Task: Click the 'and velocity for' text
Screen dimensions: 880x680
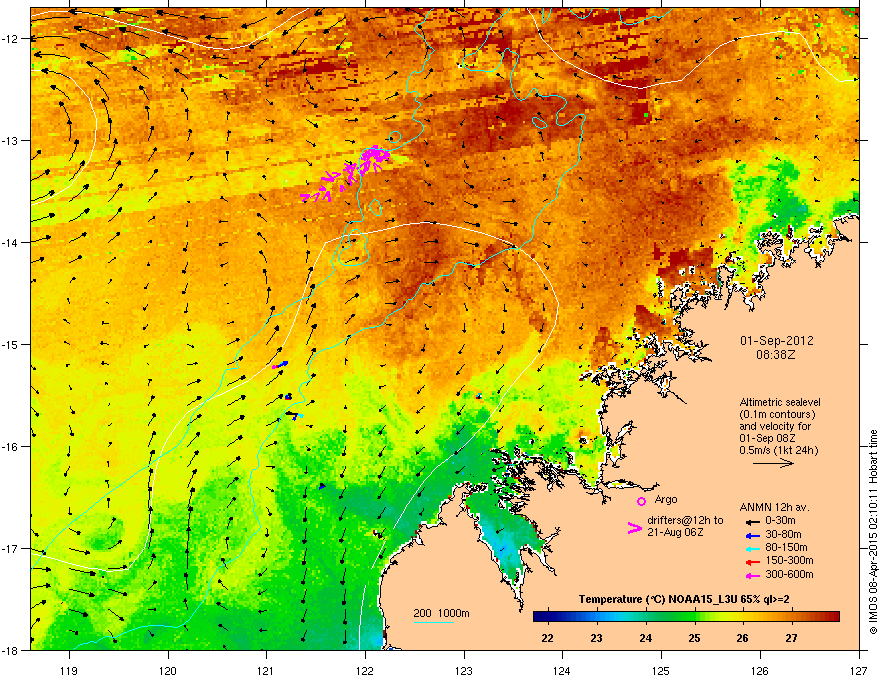Action: [x=775, y=426]
